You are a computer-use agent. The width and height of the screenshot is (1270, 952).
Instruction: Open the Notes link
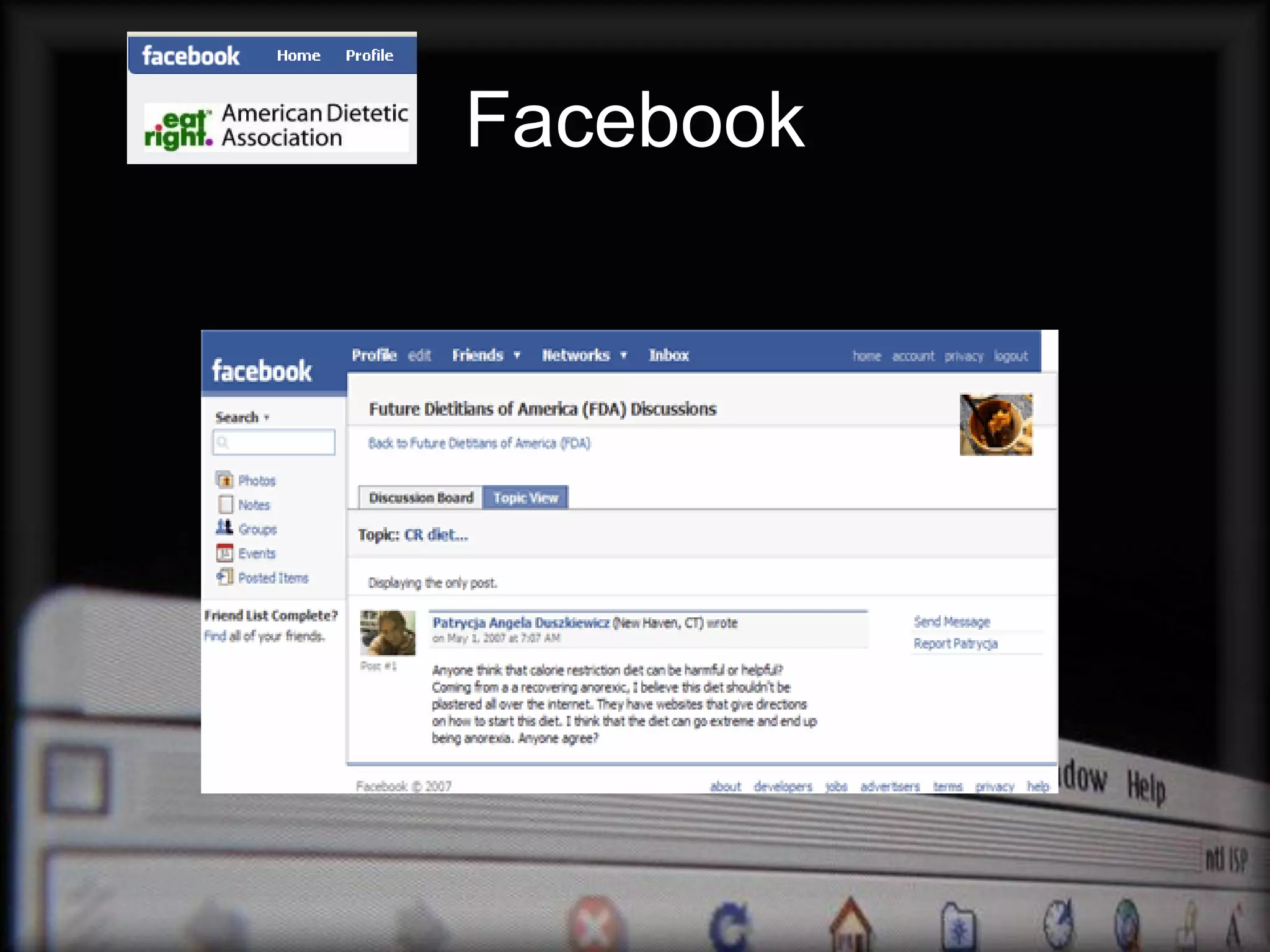pos(254,505)
